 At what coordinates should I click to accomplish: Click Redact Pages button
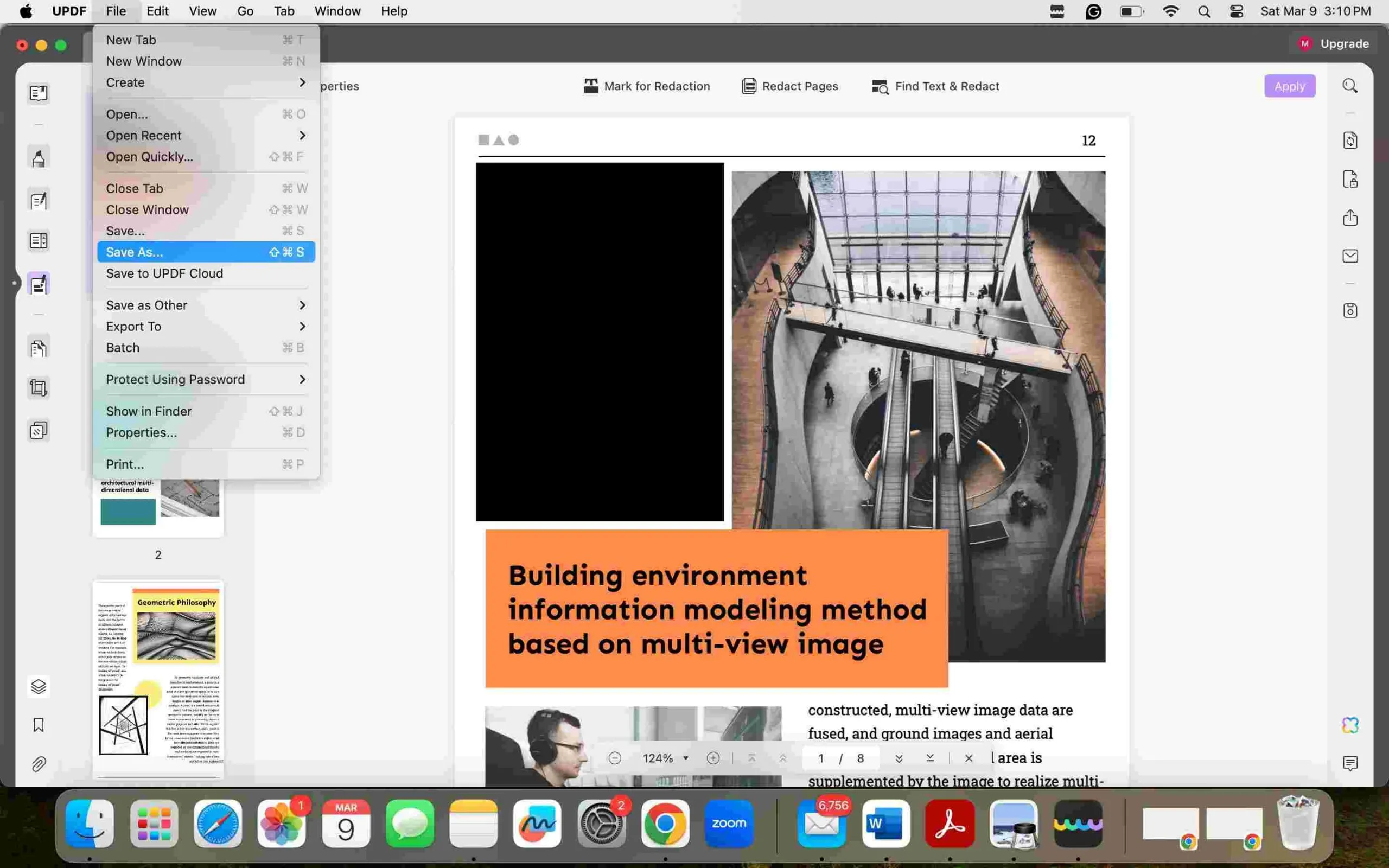pyautogui.click(x=790, y=86)
